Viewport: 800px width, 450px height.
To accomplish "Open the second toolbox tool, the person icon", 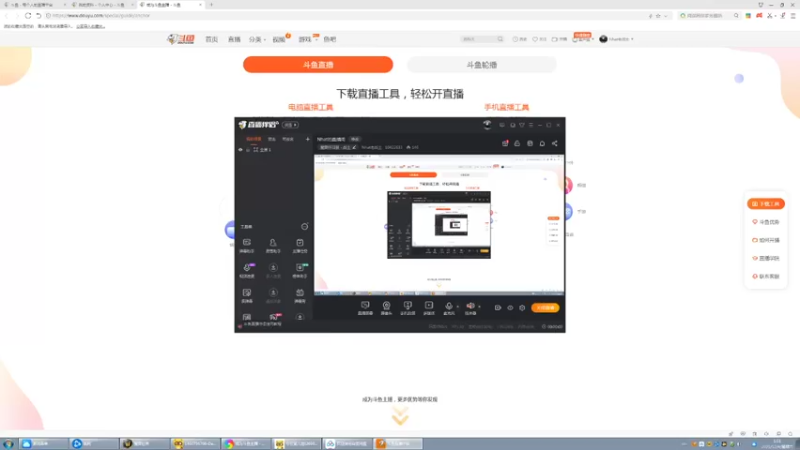I will pos(273,245).
